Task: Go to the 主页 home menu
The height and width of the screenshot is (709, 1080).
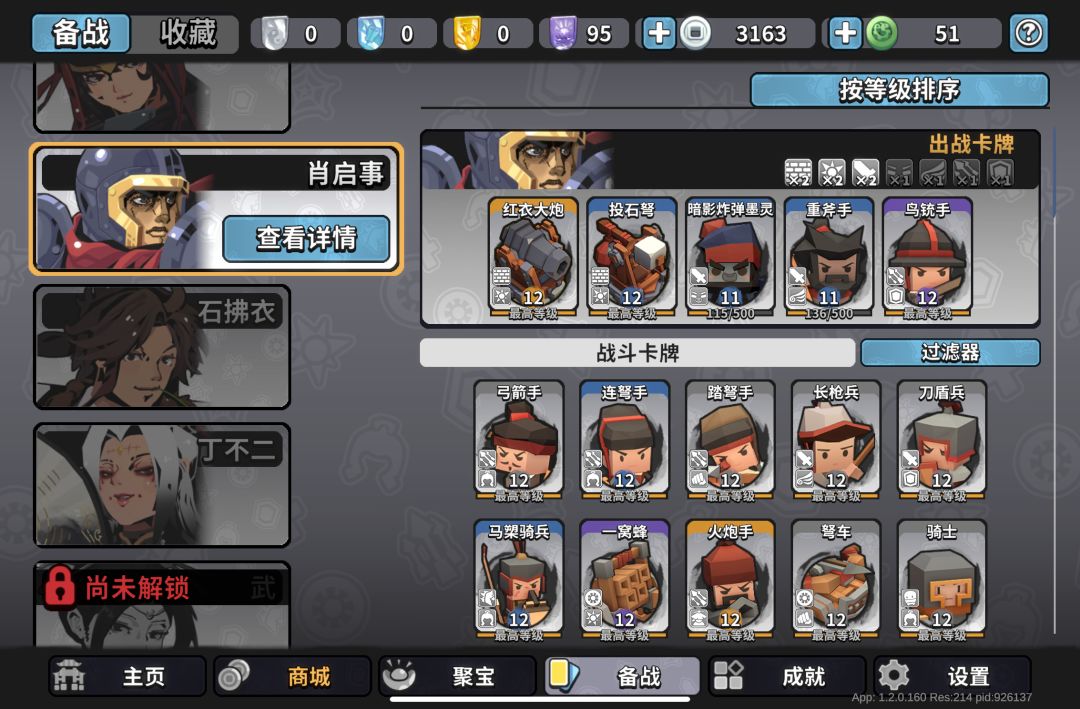Action: pos(127,676)
